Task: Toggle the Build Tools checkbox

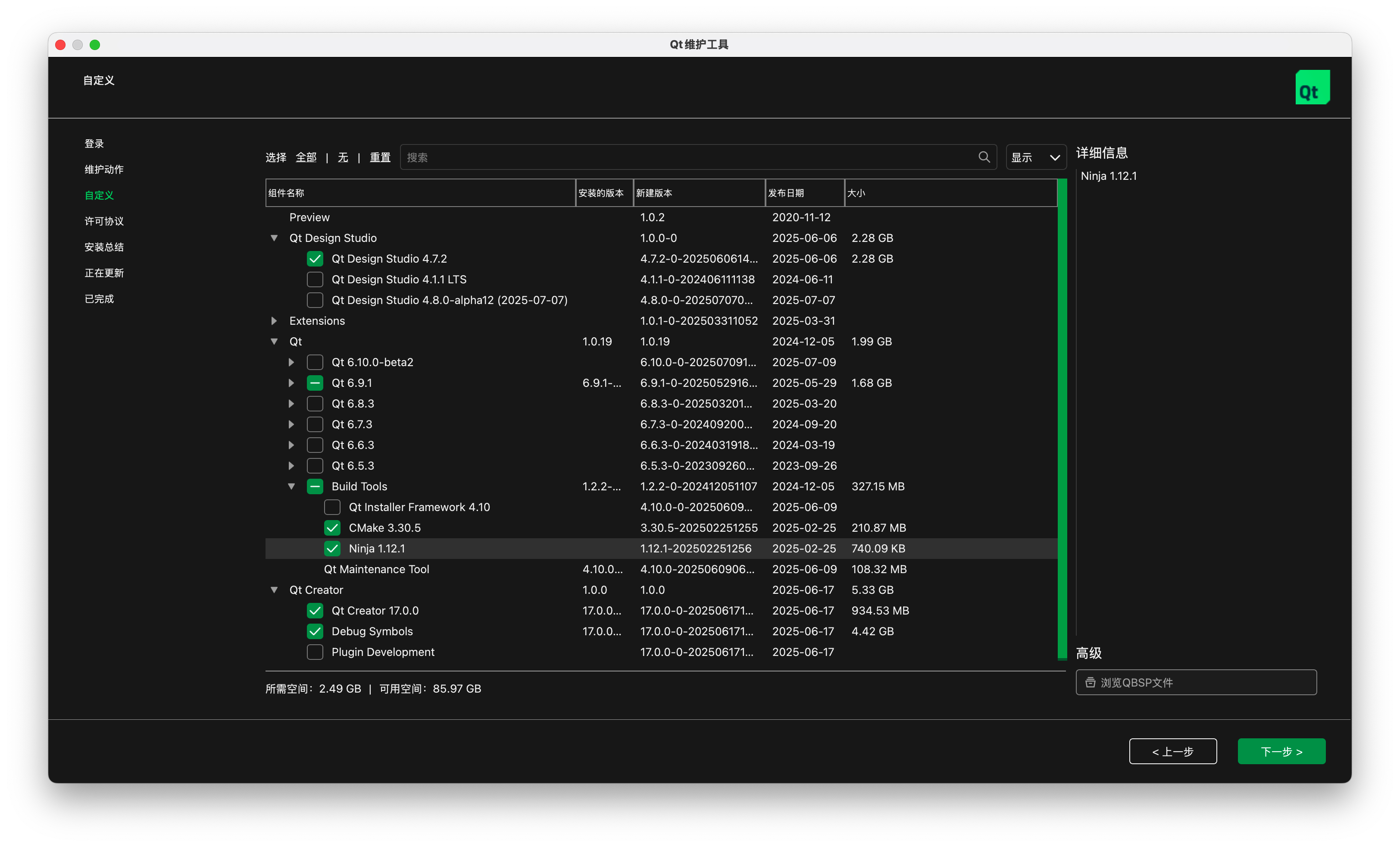Action: (315, 486)
